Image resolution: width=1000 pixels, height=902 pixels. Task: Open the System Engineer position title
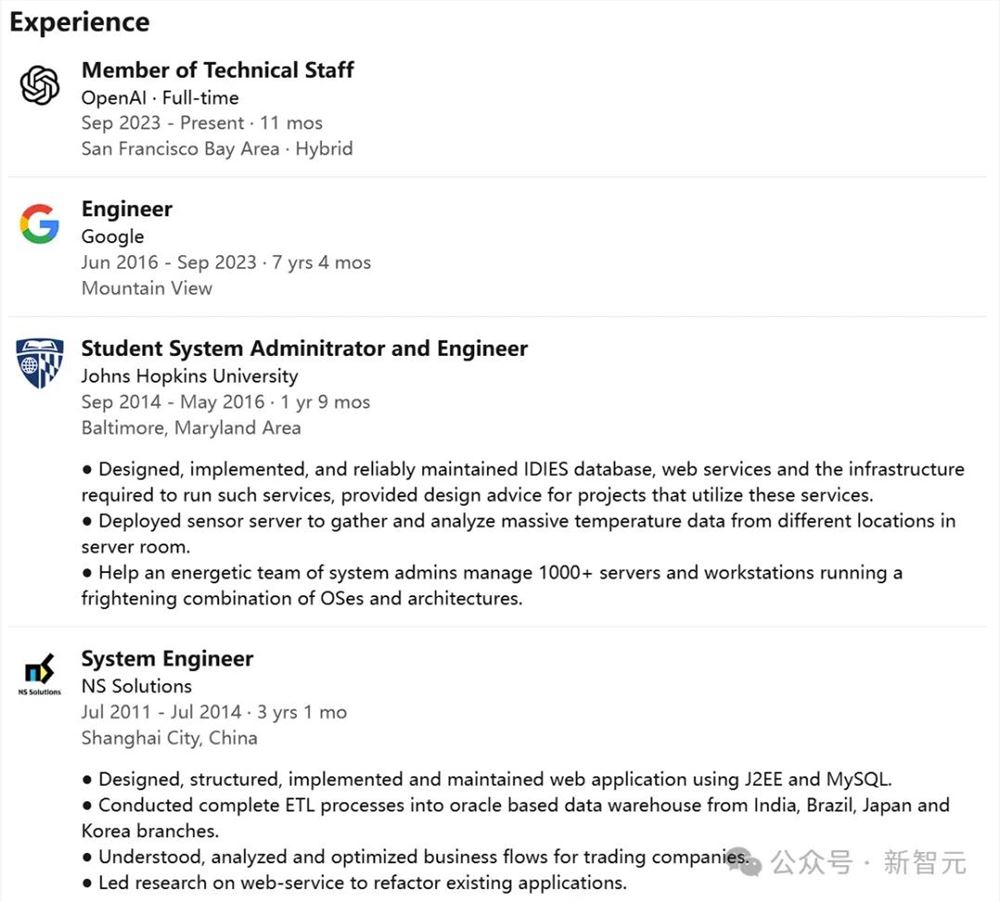[167, 658]
